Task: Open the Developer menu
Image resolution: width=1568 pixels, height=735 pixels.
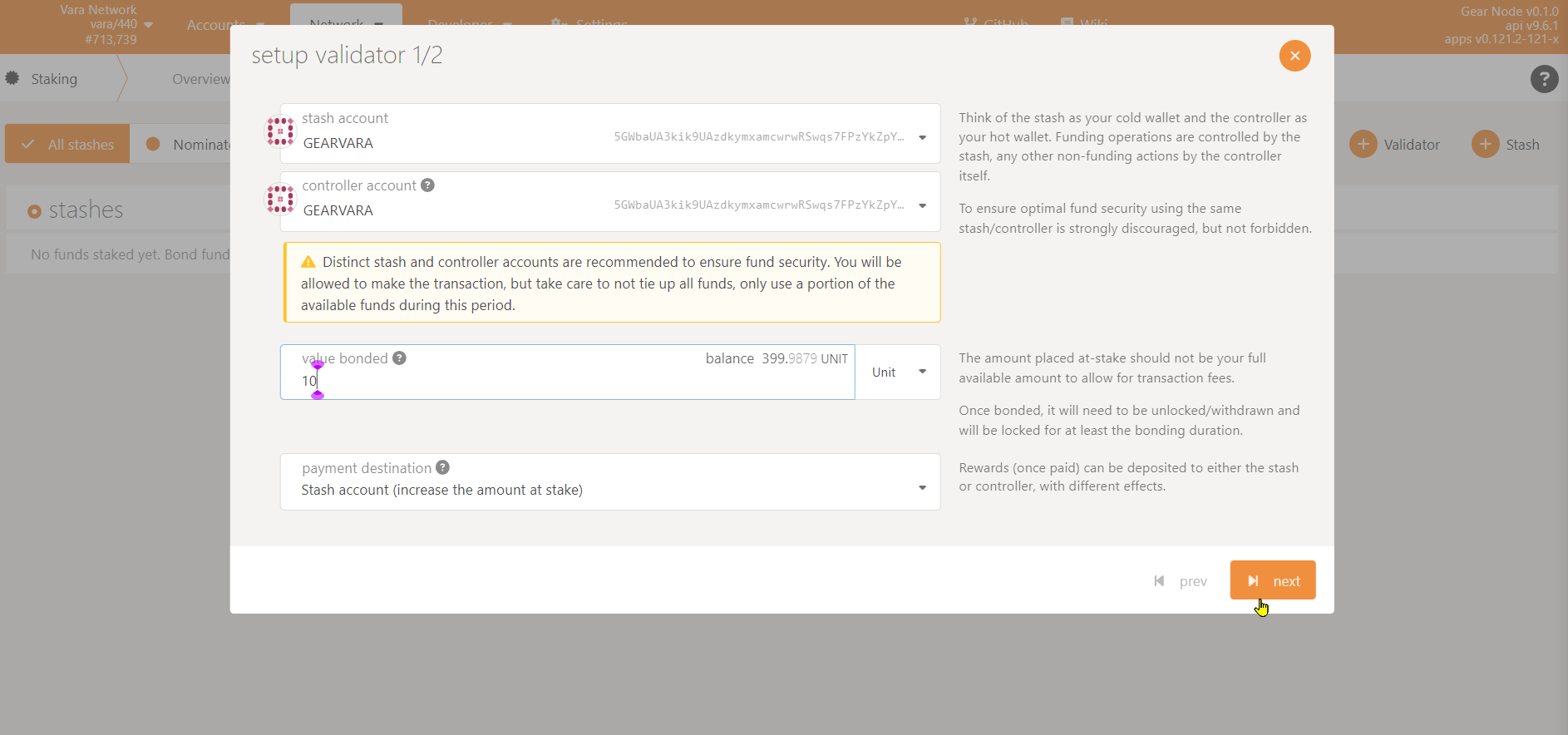Action: tap(470, 25)
